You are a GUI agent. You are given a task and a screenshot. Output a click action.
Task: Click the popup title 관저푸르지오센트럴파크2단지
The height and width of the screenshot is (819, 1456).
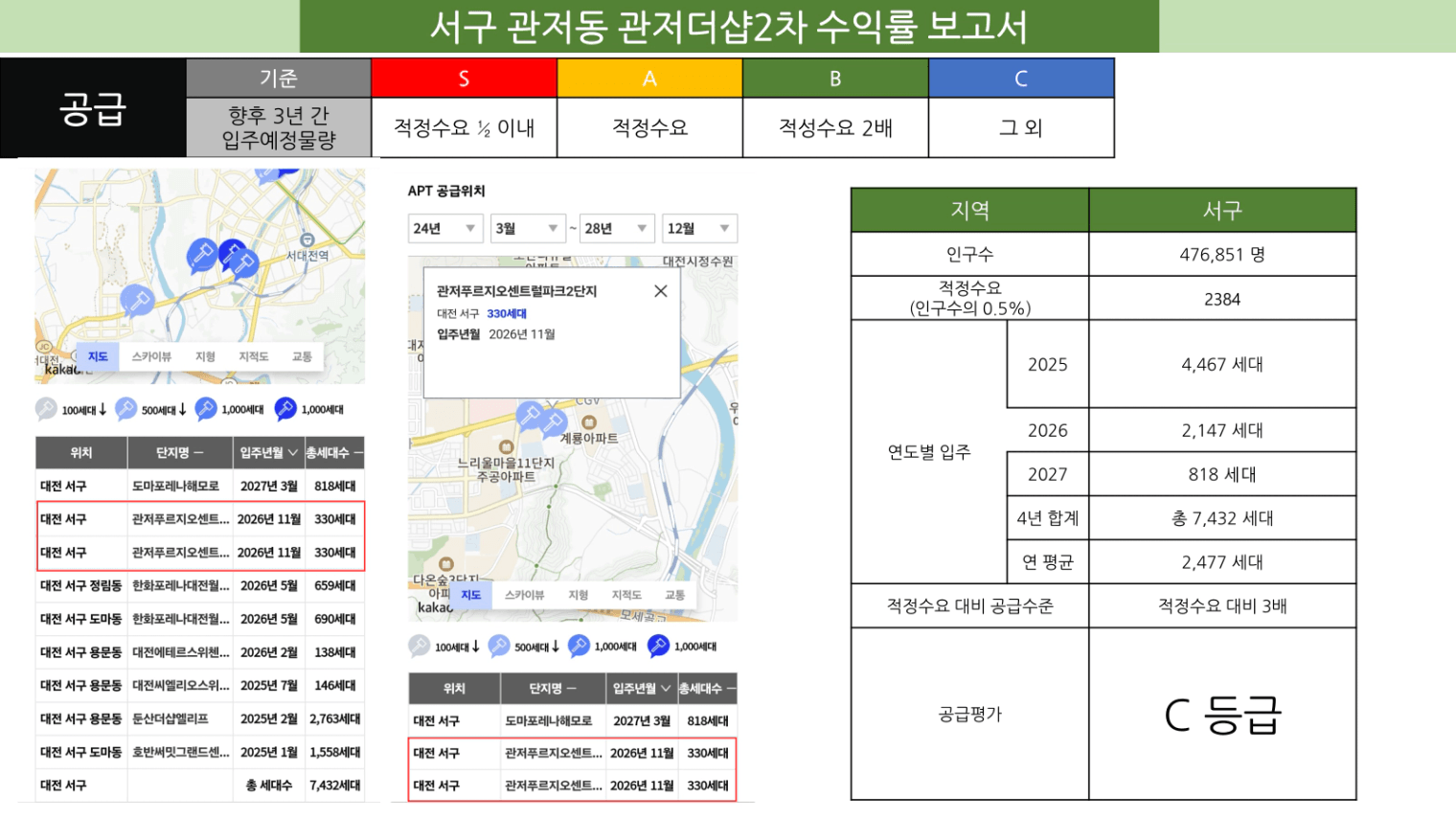[517, 291]
